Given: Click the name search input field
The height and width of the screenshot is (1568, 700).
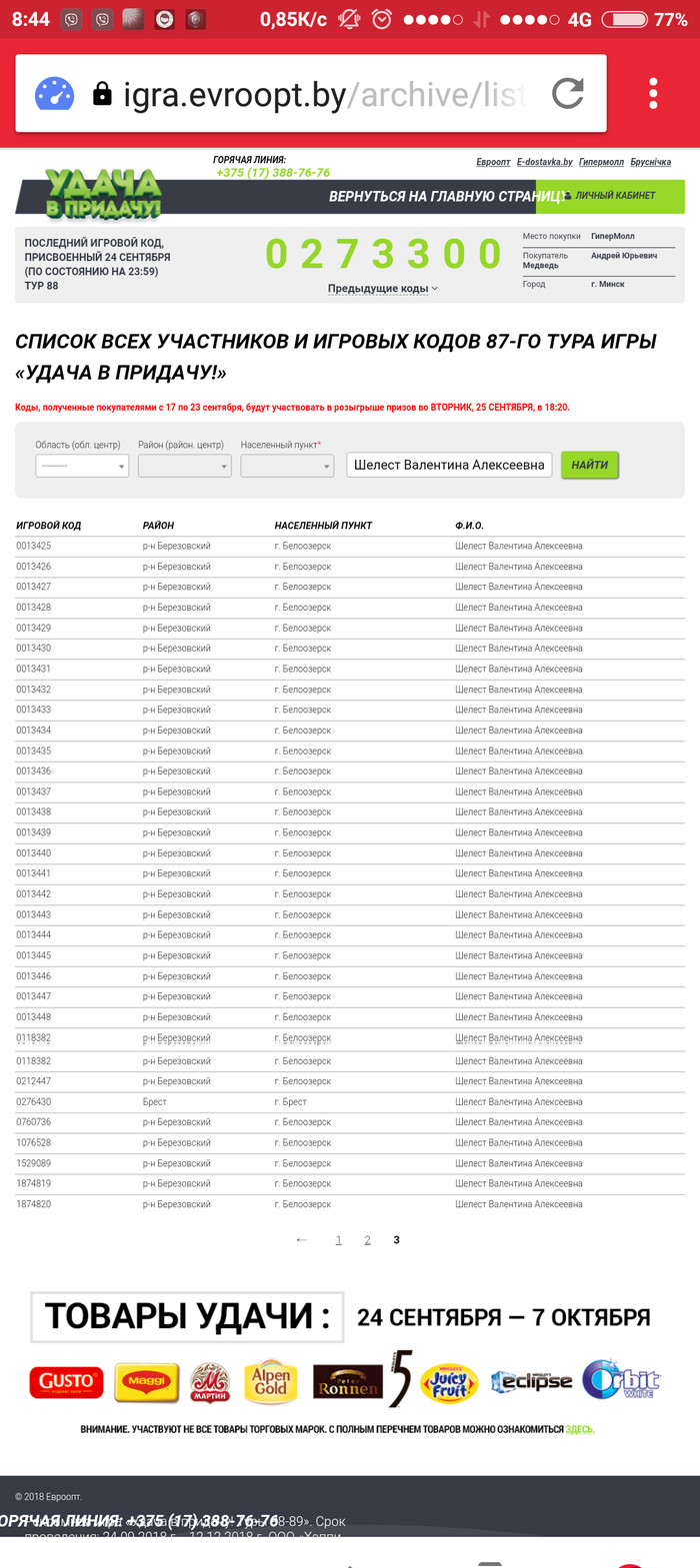Looking at the screenshot, I should (449, 465).
